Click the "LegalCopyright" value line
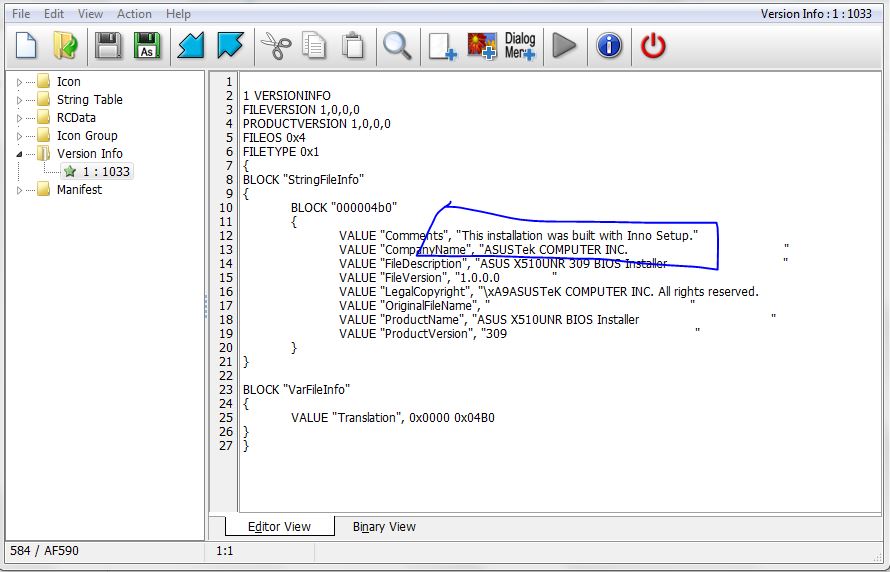890x572 pixels. (x=549, y=292)
